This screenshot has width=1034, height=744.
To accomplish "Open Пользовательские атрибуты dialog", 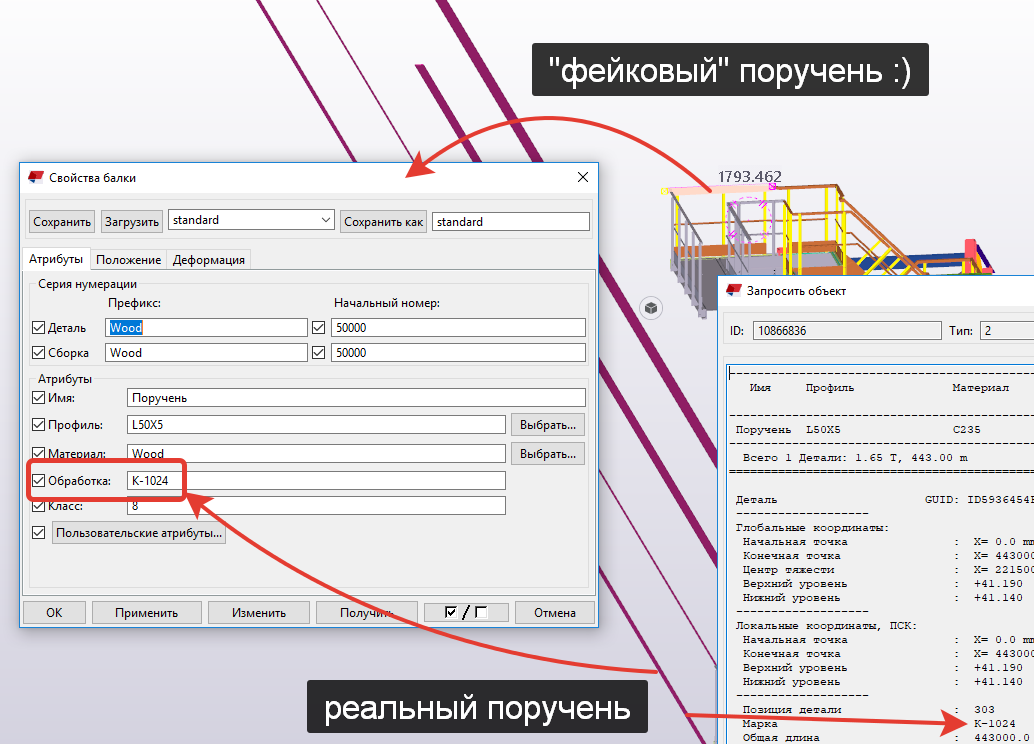I will (x=140, y=534).
